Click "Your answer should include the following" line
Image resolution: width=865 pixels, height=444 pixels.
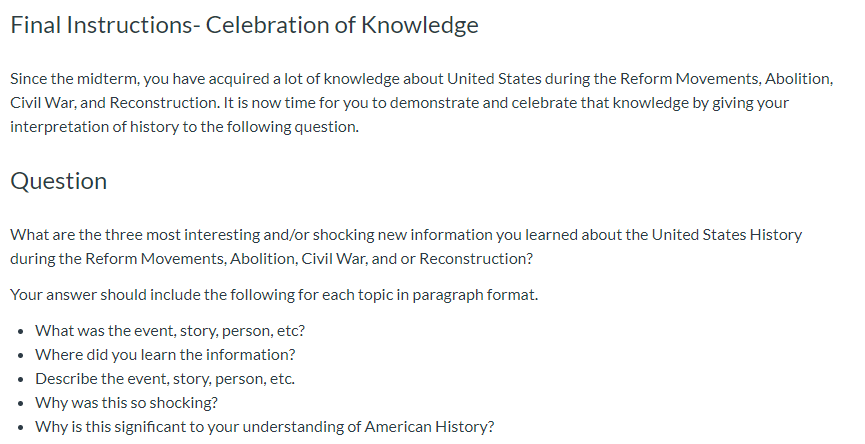(153, 295)
